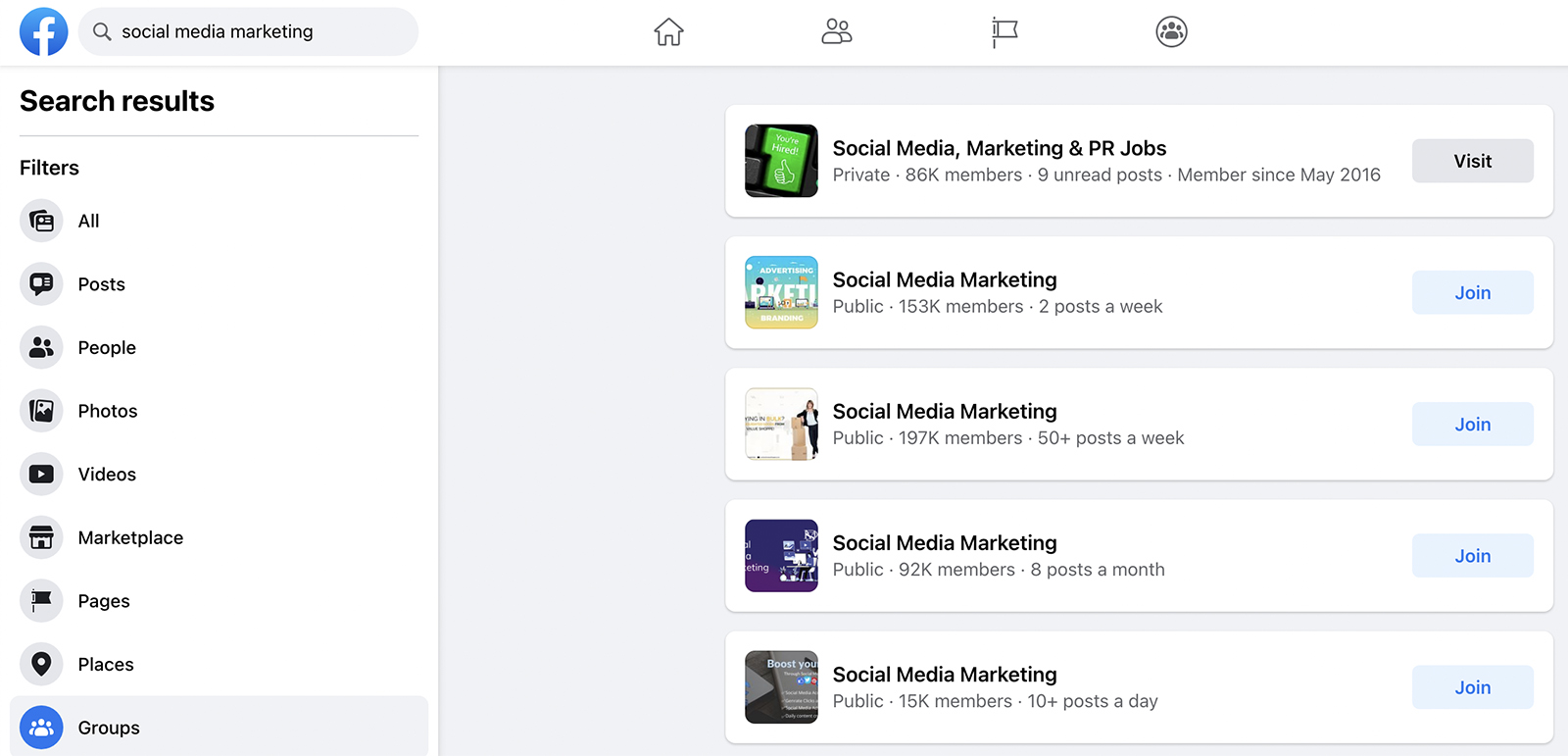Open the Groups icon in top bar
Viewport: 1568px width, 756px height.
pos(1171,31)
